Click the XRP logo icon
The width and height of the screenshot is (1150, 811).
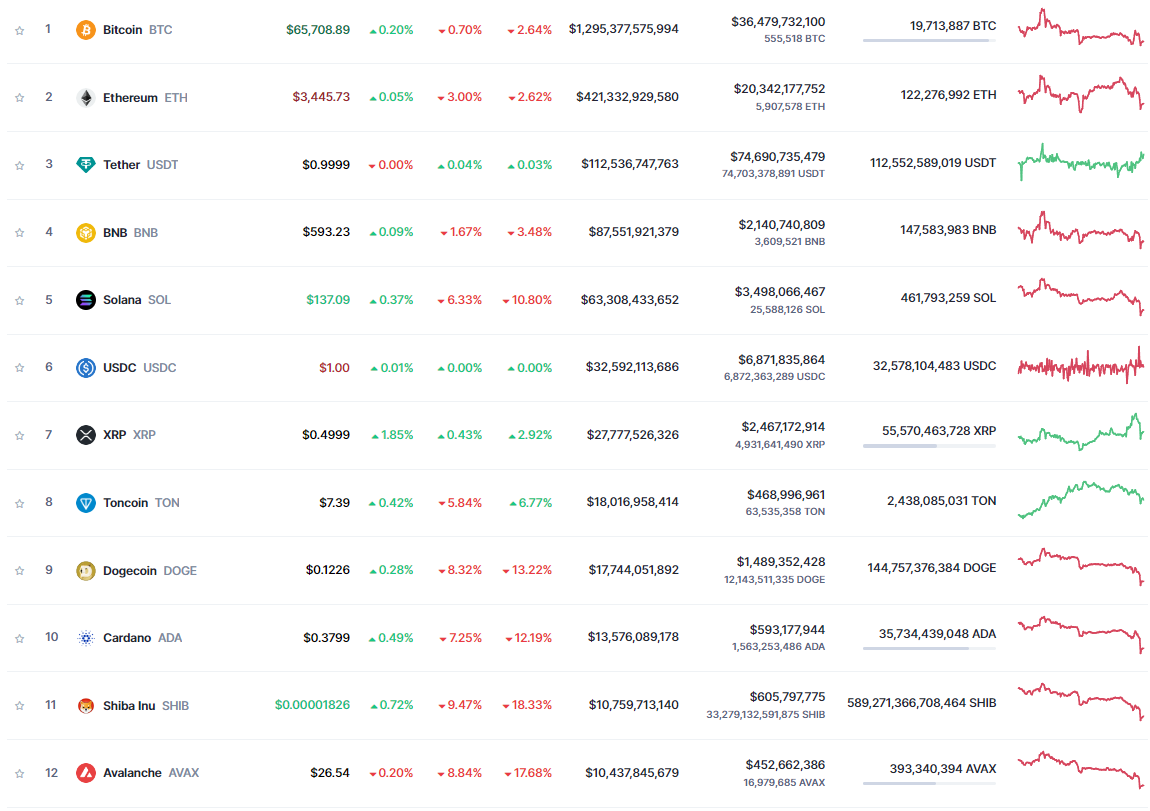[x=86, y=435]
